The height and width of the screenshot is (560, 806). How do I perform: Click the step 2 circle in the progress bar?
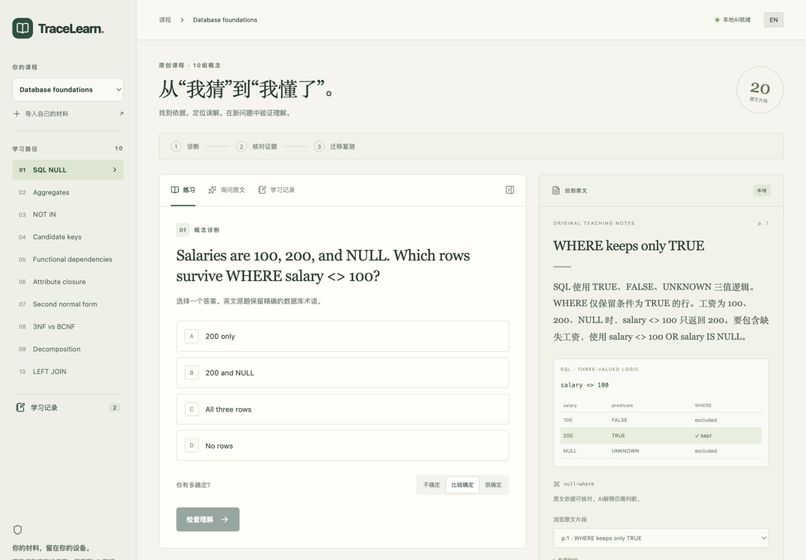click(x=241, y=147)
